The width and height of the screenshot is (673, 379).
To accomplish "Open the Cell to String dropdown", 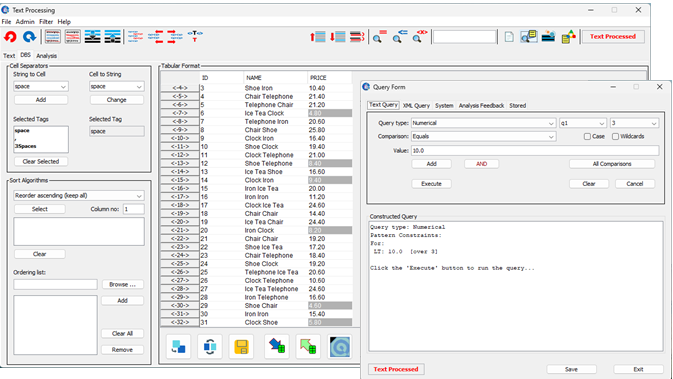I will [117, 86].
